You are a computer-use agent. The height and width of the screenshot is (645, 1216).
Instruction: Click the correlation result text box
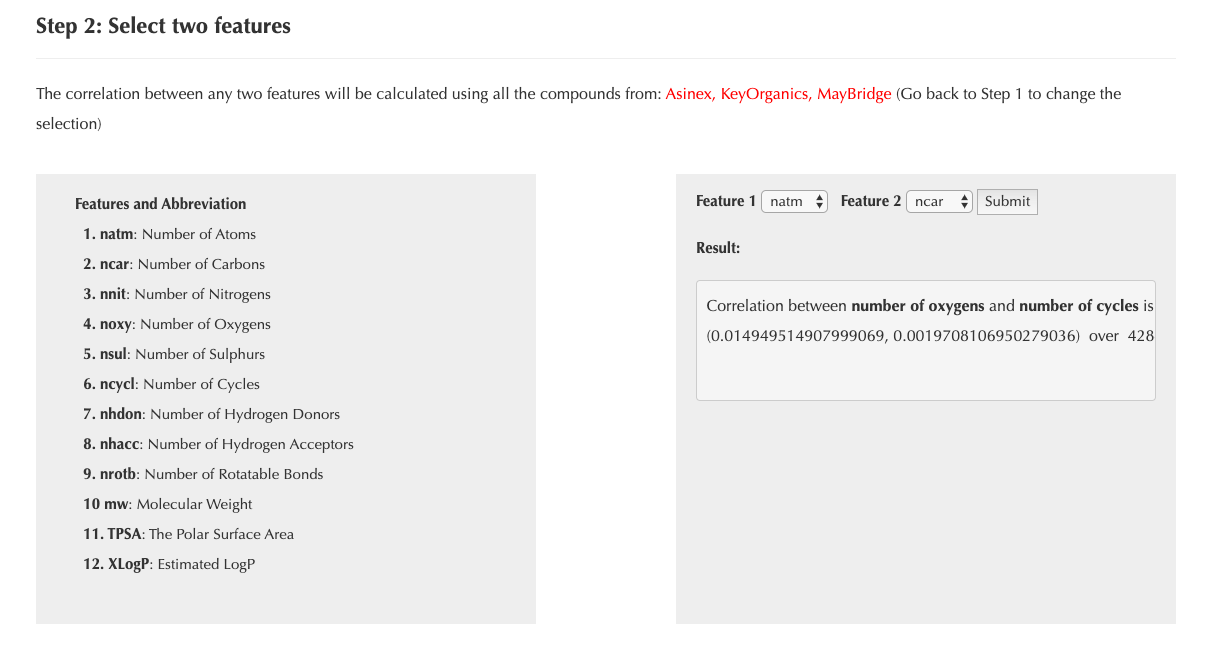[925, 340]
